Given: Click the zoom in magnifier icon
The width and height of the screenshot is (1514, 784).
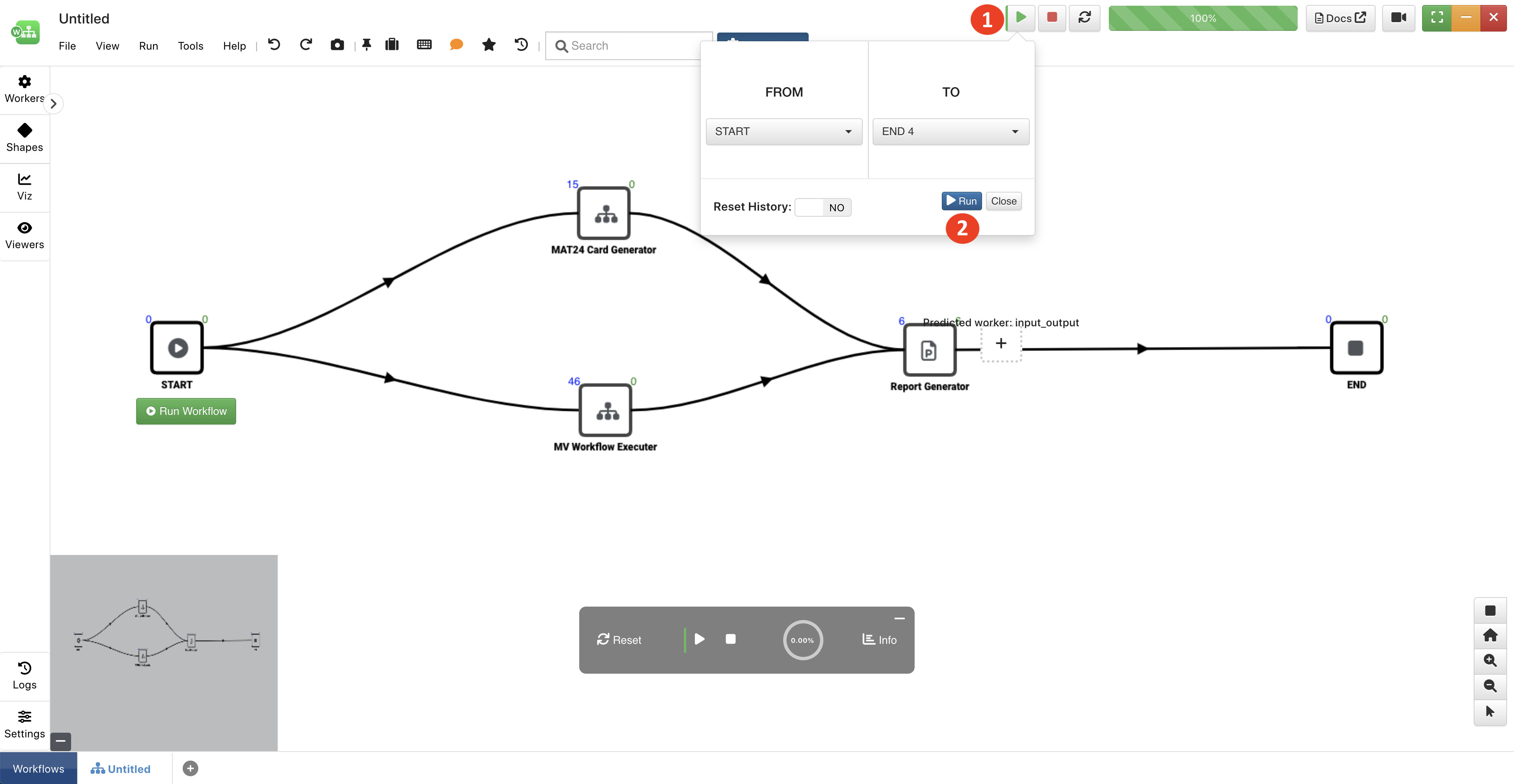Looking at the screenshot, I should [1490, 661].
